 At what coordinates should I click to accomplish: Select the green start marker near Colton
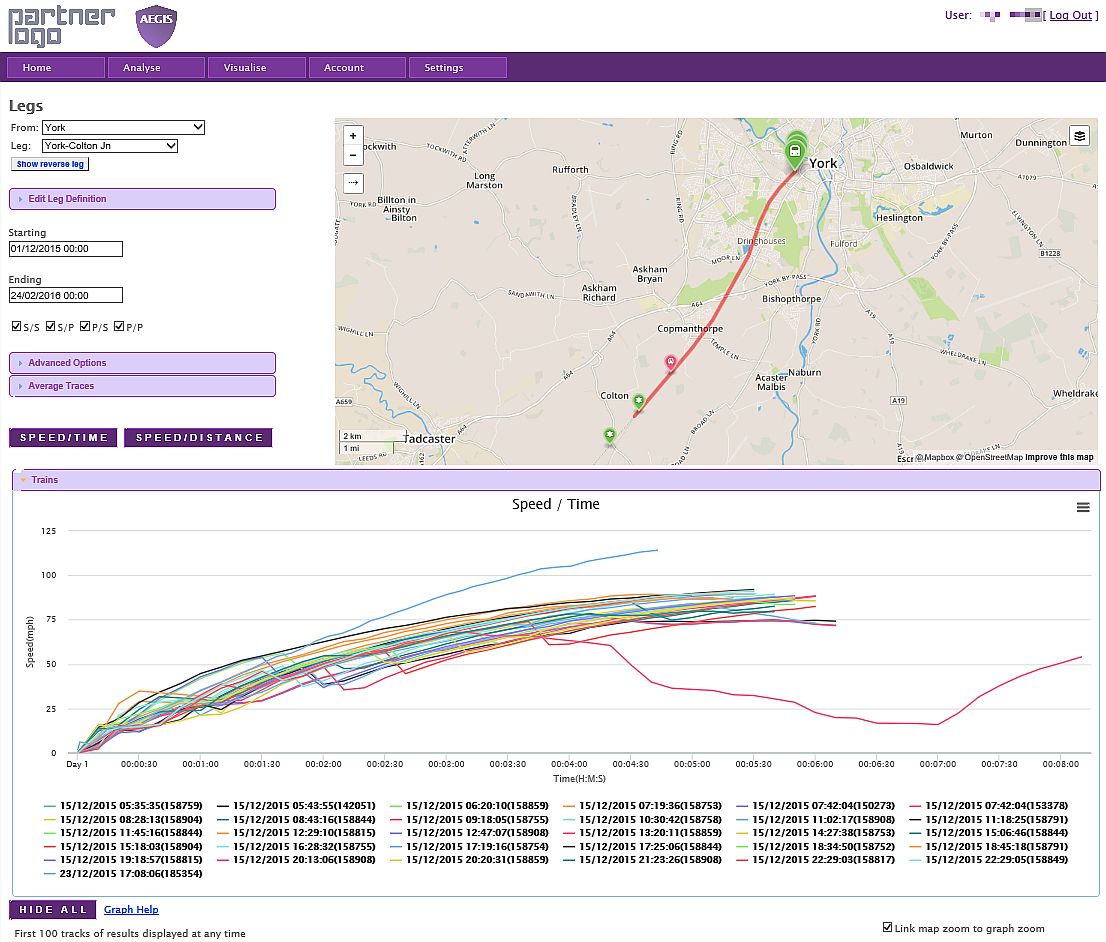[x=639, y=400]
